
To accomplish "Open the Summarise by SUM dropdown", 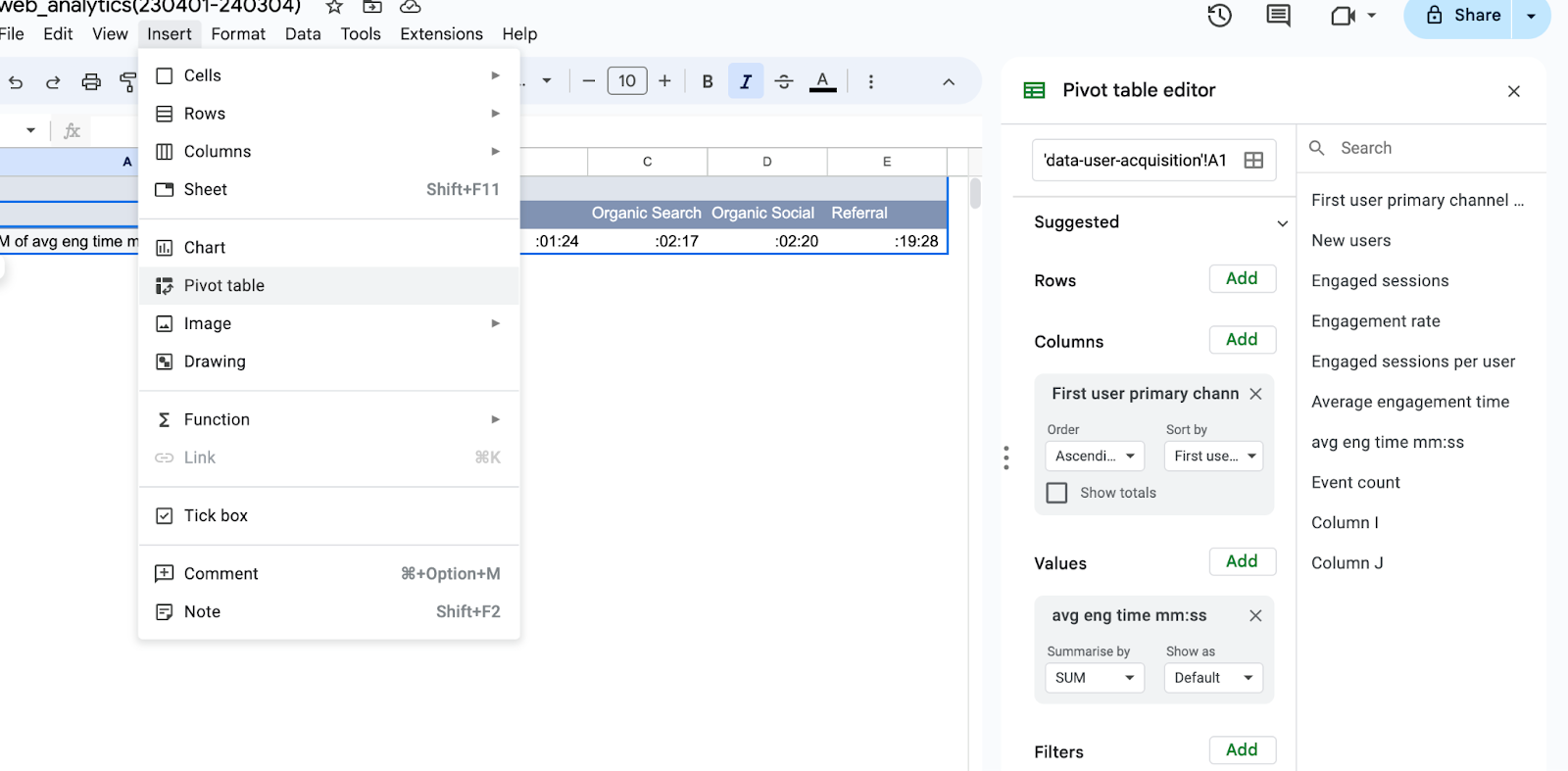I will tap(1094, 678).
